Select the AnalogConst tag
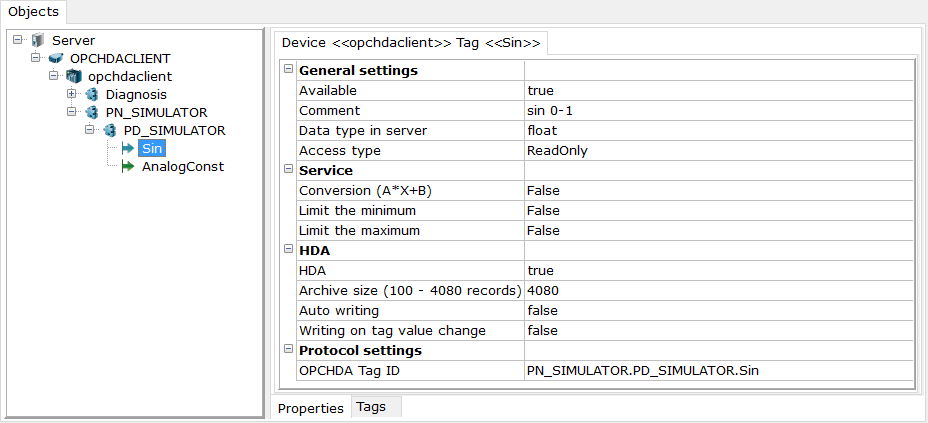Viewport: 928px width, 423px height. (183, 167)
